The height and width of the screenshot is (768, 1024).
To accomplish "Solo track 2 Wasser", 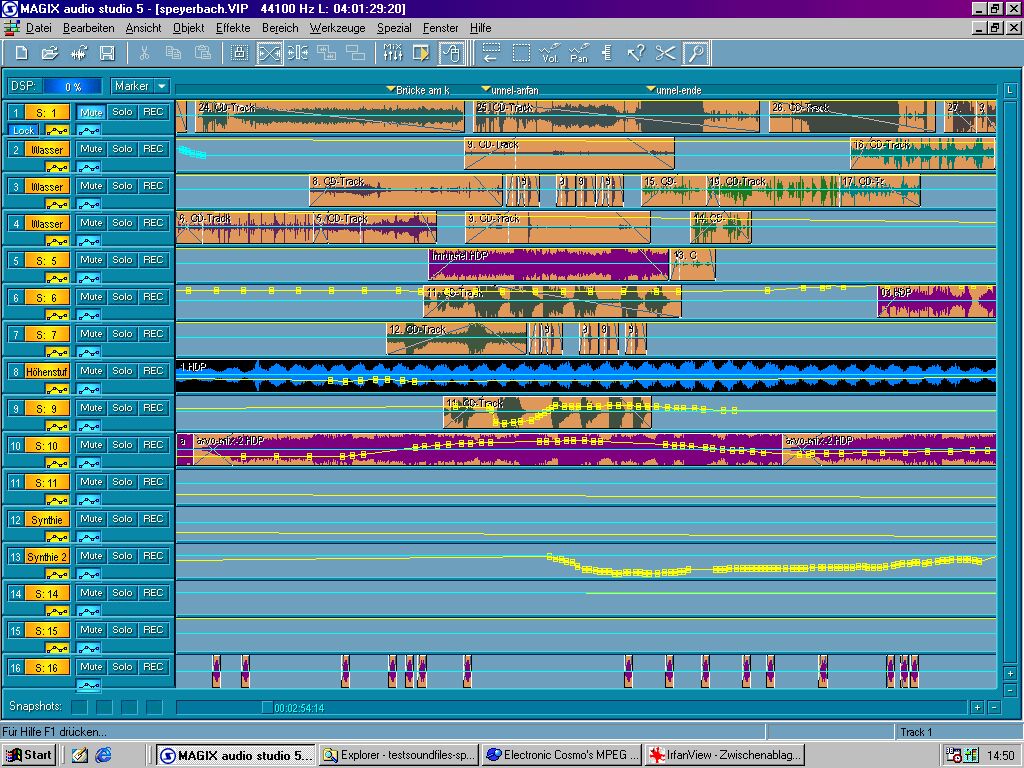I will [122, 149].
